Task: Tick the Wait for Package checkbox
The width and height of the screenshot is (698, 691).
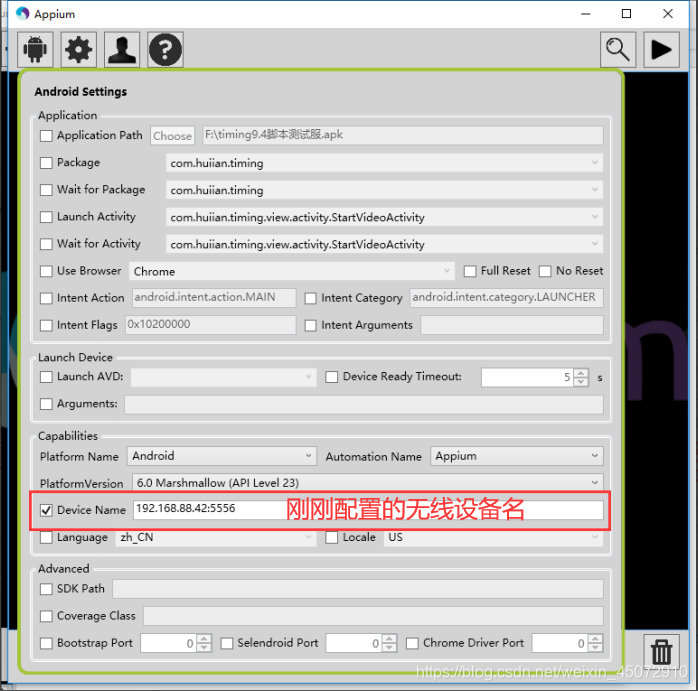Action: (46, 190)
